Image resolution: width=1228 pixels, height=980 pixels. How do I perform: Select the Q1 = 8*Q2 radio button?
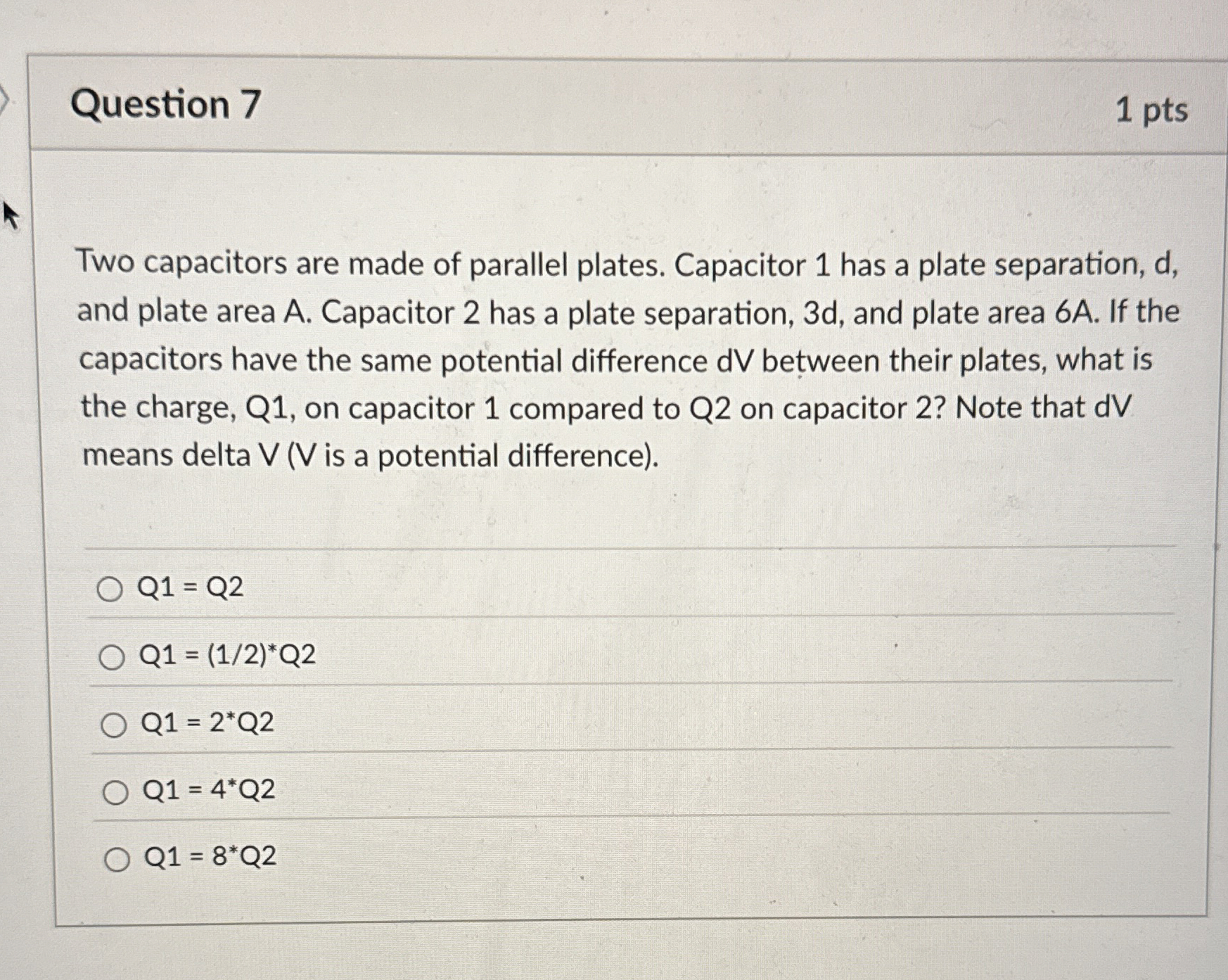coord(118,858)
